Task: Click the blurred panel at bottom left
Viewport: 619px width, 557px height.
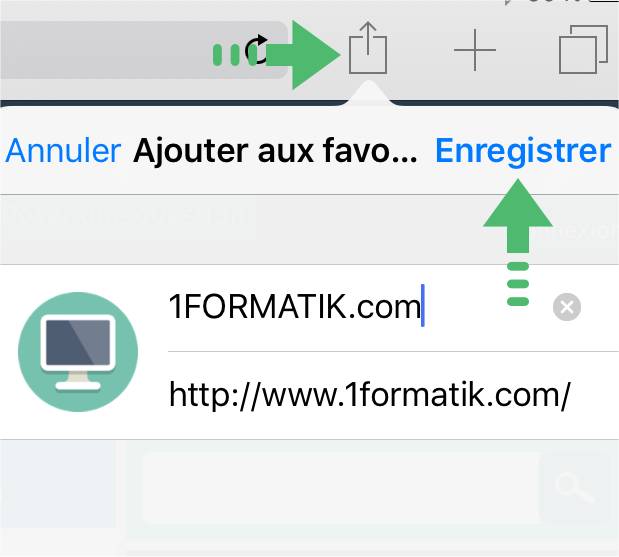Action: coord(58,484)
